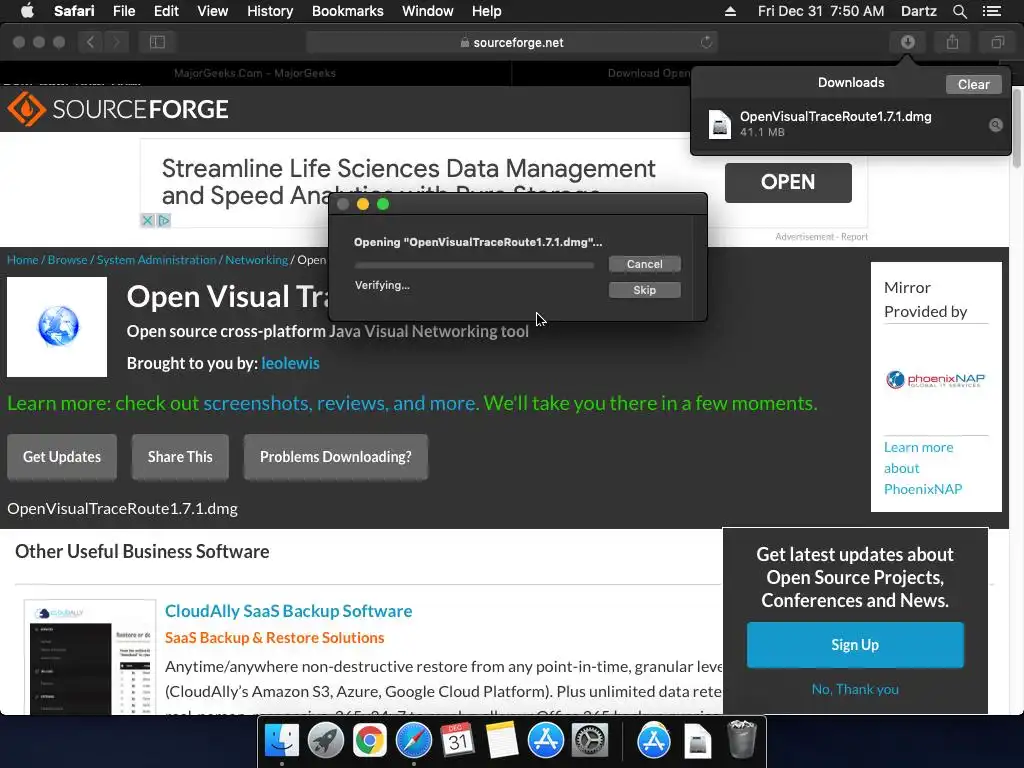This screenshot has height=768, width=1024.
Task: Show downloaded dmg in Finder magnifier
Action: 995,125
